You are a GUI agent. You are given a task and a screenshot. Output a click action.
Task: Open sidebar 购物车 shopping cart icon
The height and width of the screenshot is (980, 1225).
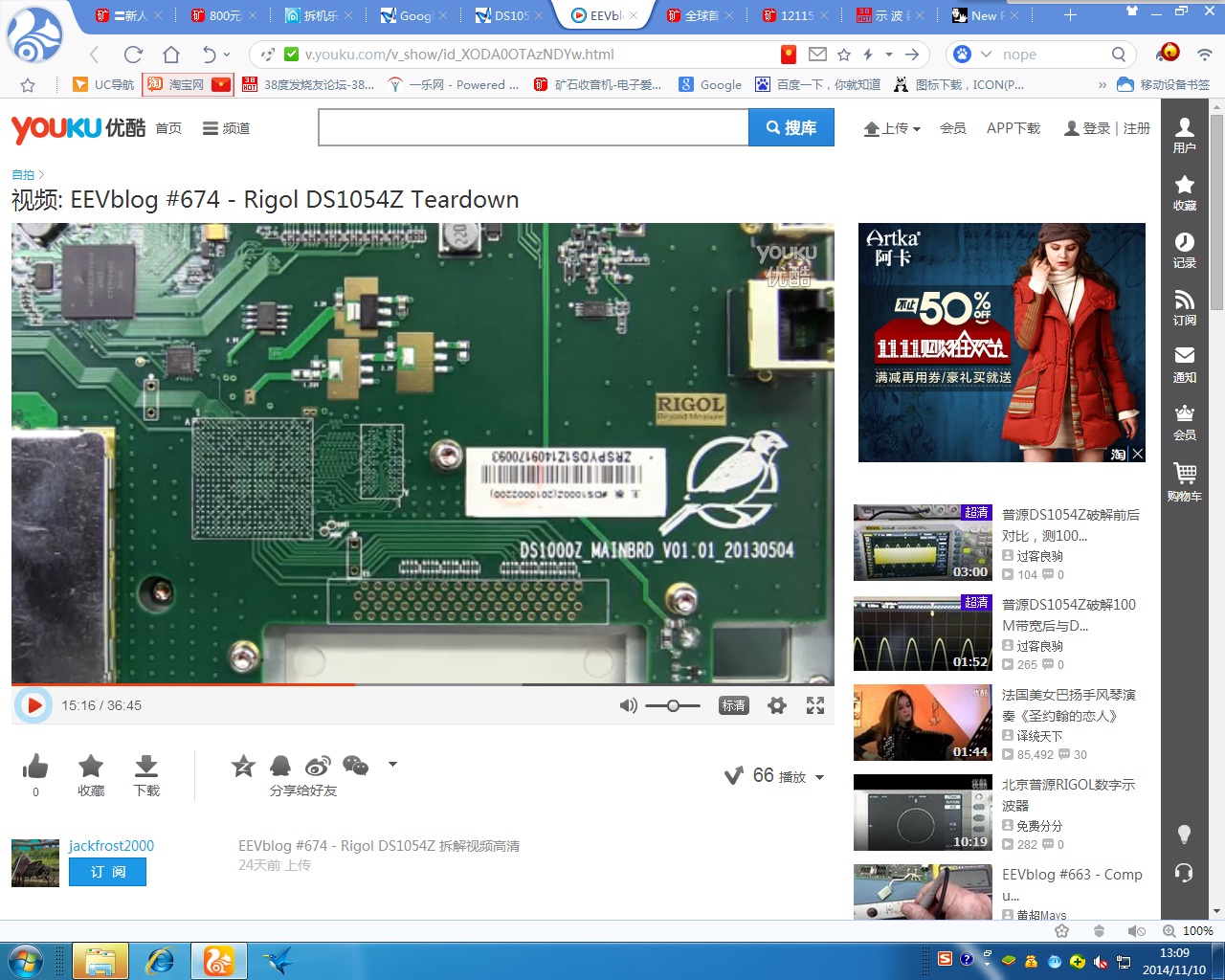pyautogui.click(x=1185, y=481)
